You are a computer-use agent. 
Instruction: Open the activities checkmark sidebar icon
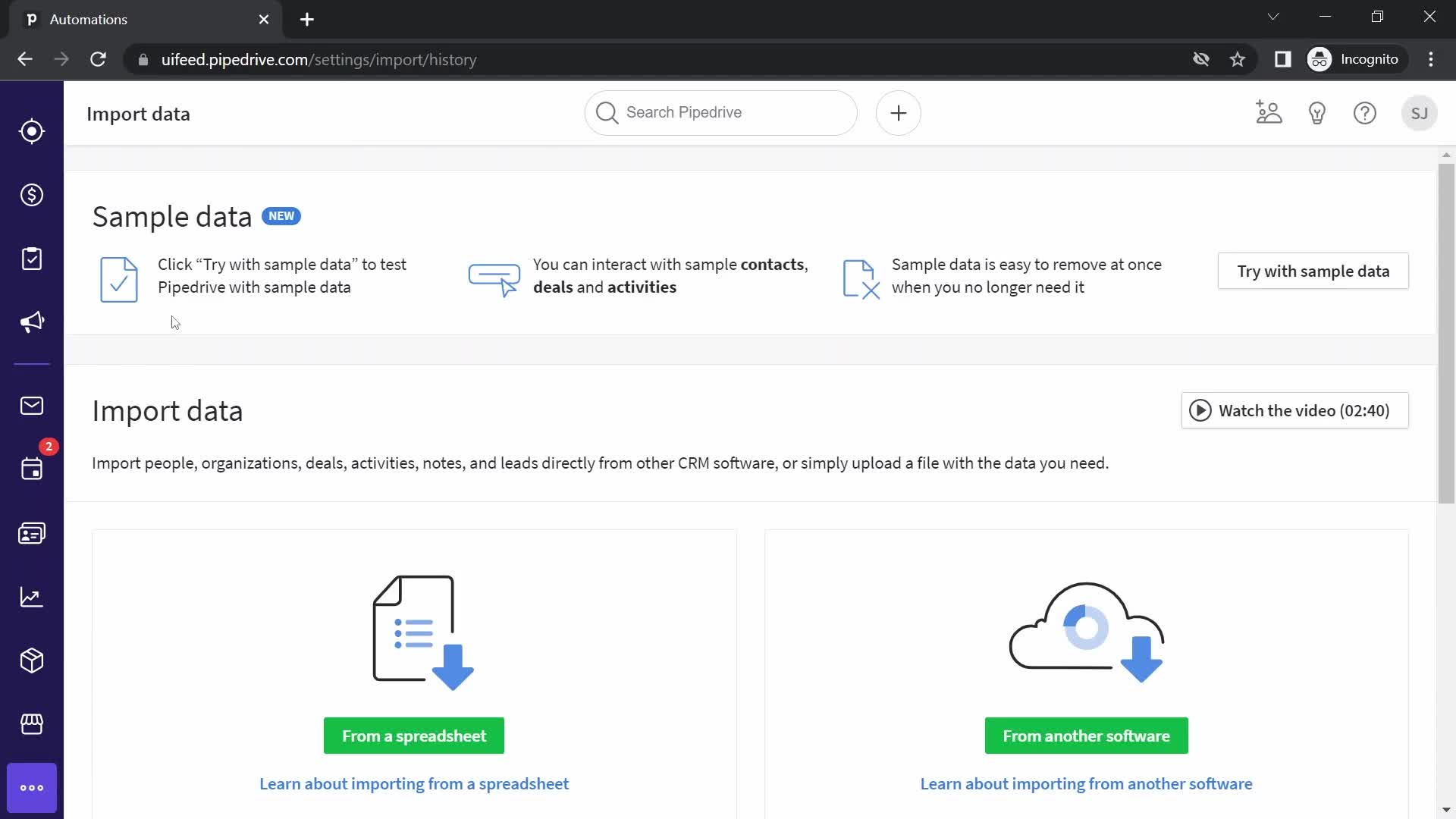[31, 258]
